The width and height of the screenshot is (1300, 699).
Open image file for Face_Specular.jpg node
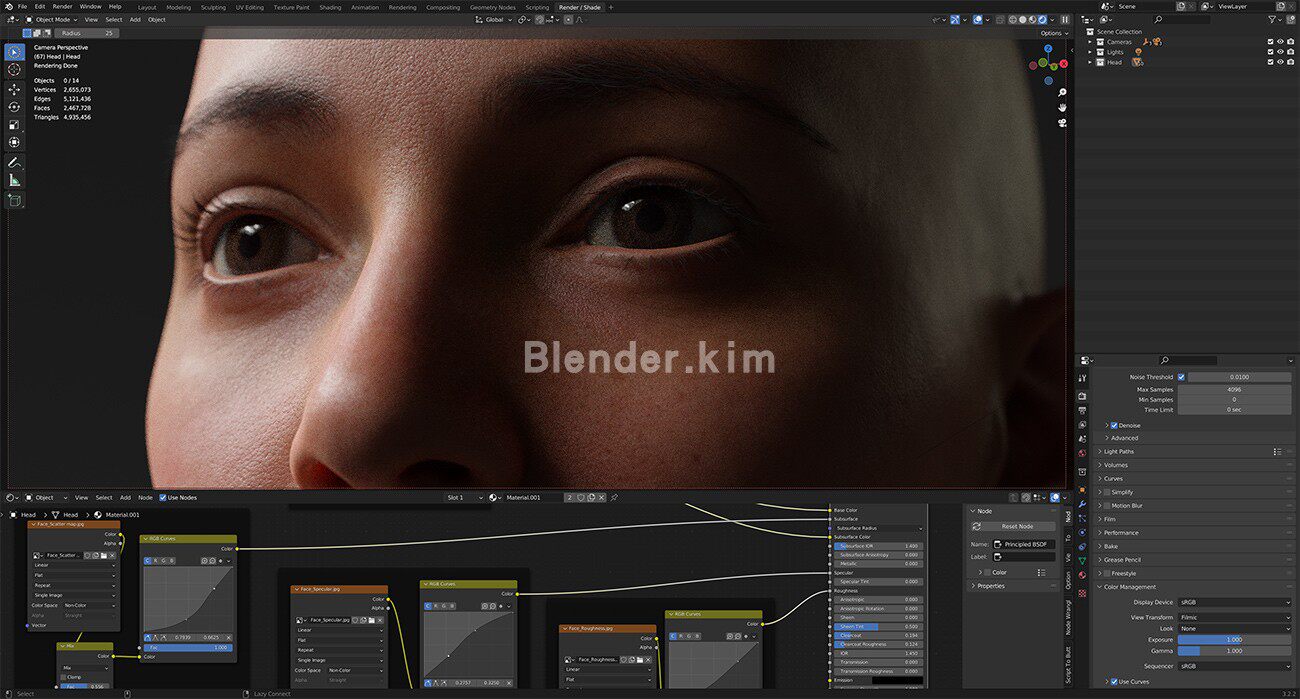pos(372,620)
